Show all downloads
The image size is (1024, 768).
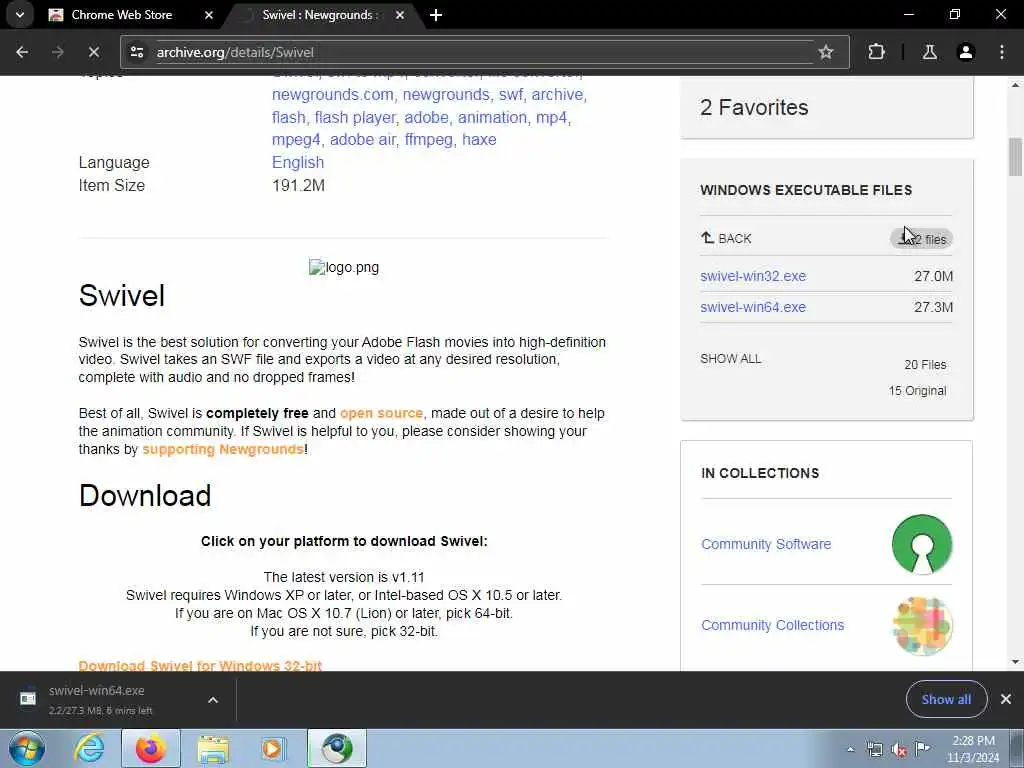click(946, 699)
